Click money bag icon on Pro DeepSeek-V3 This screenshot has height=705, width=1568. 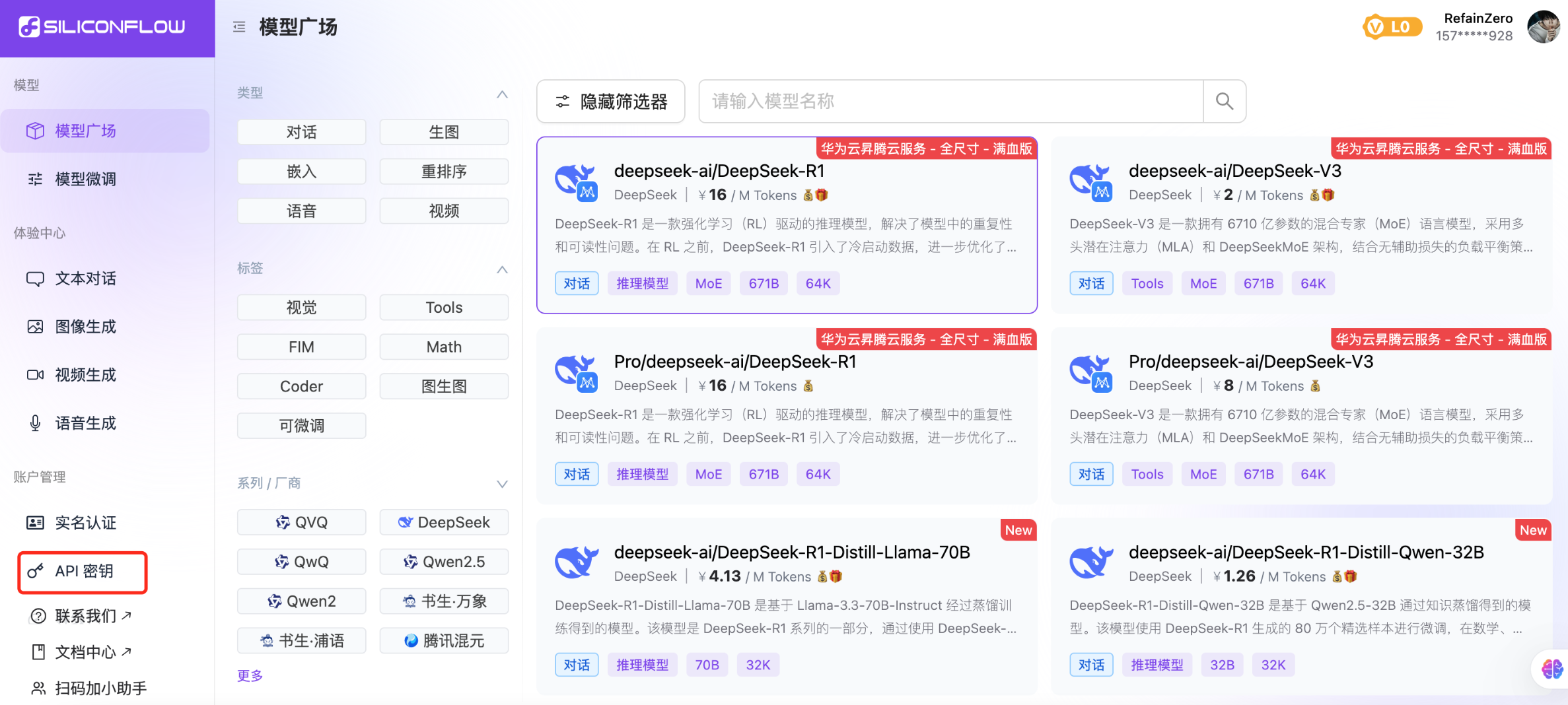point(1315,386)
